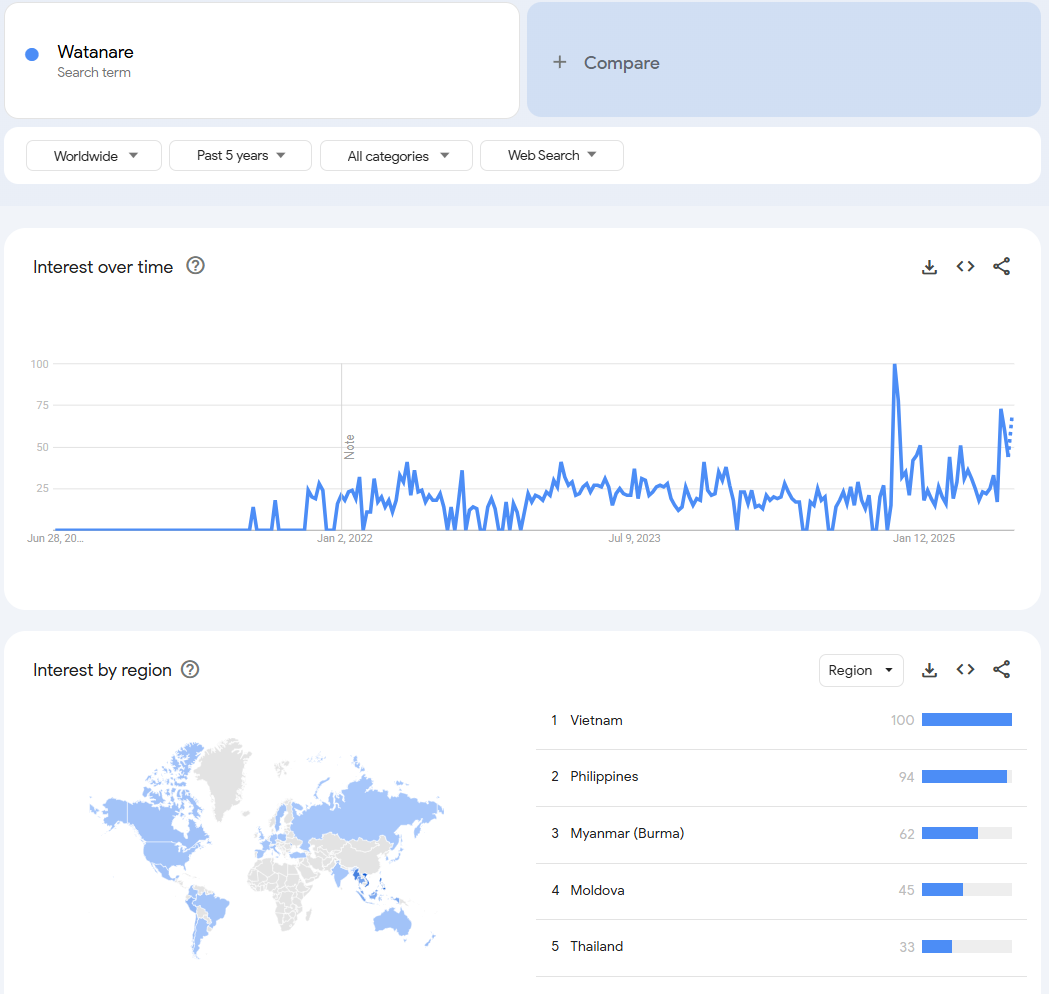The width and height of the screenshot is (1049, 994).
Task: Open the Web Search type dropdown
Action: [552, 155]
